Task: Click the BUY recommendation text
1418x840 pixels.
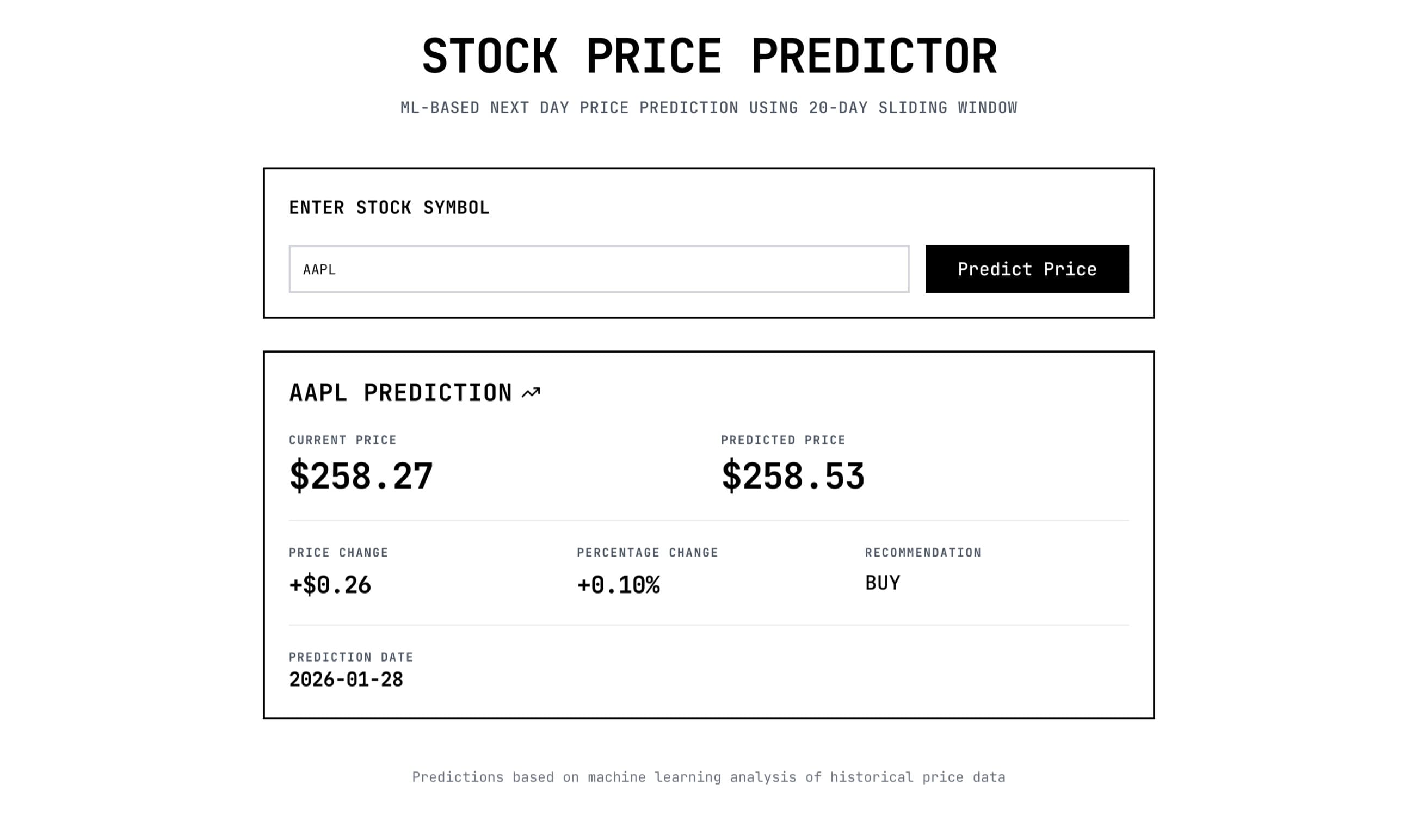Action: click(x=882, y=582)
